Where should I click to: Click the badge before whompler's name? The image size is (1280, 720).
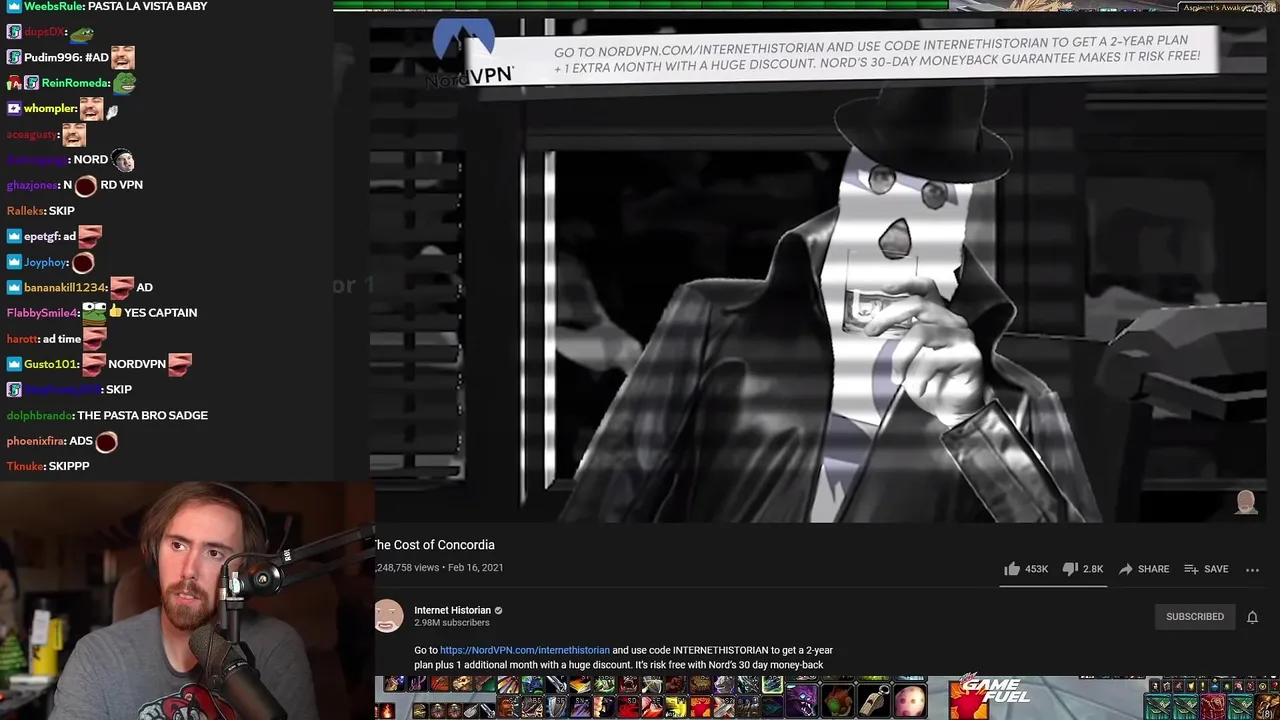[14, 108]
